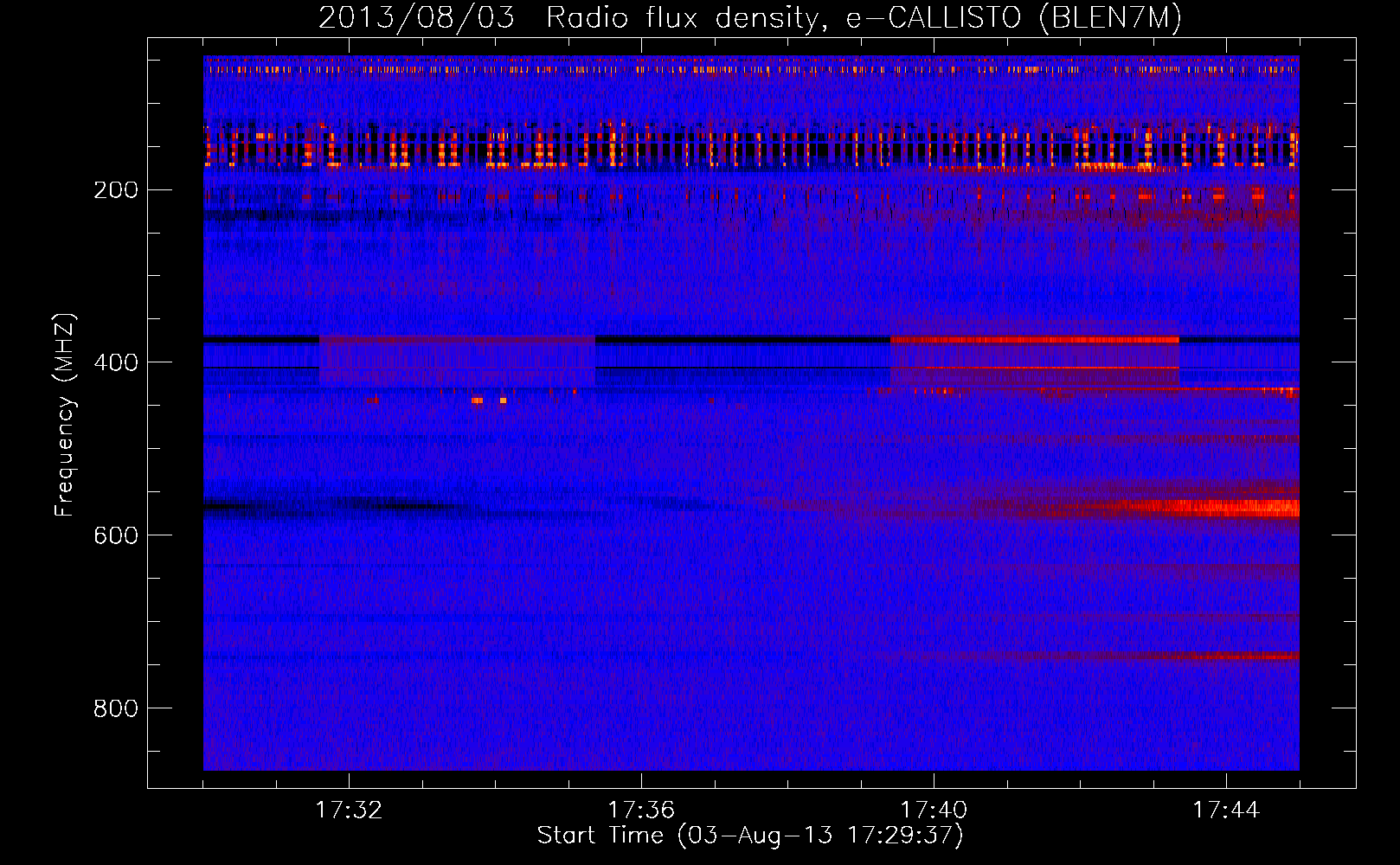
Task: Click the 400 frequency tick label
Action: [x=116, y=362]
